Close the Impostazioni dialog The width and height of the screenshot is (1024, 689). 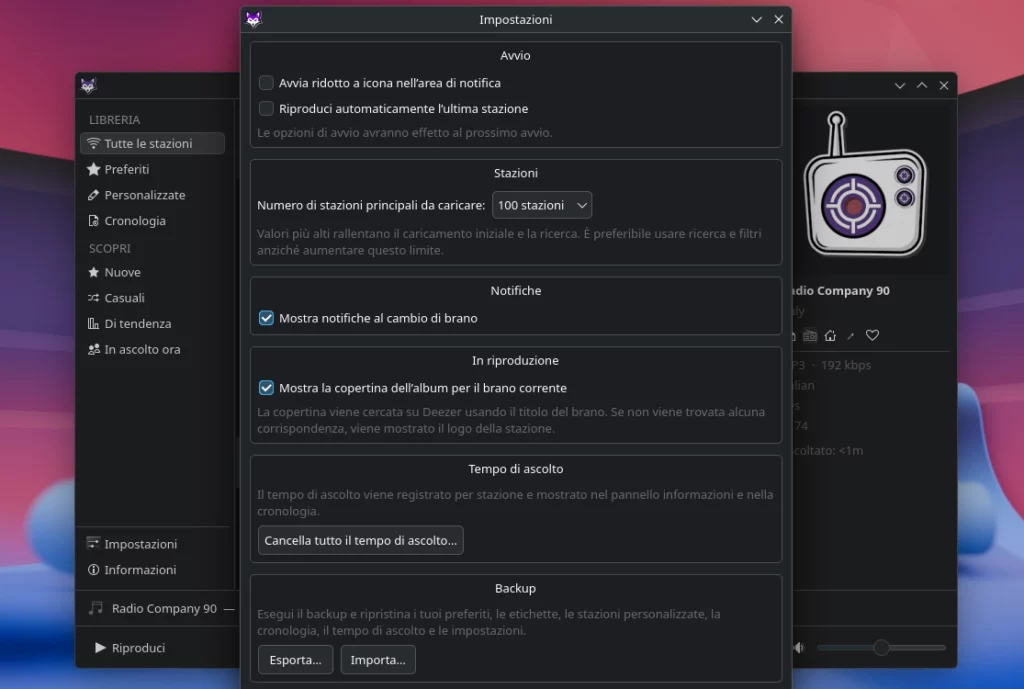(x=778, y=20)
